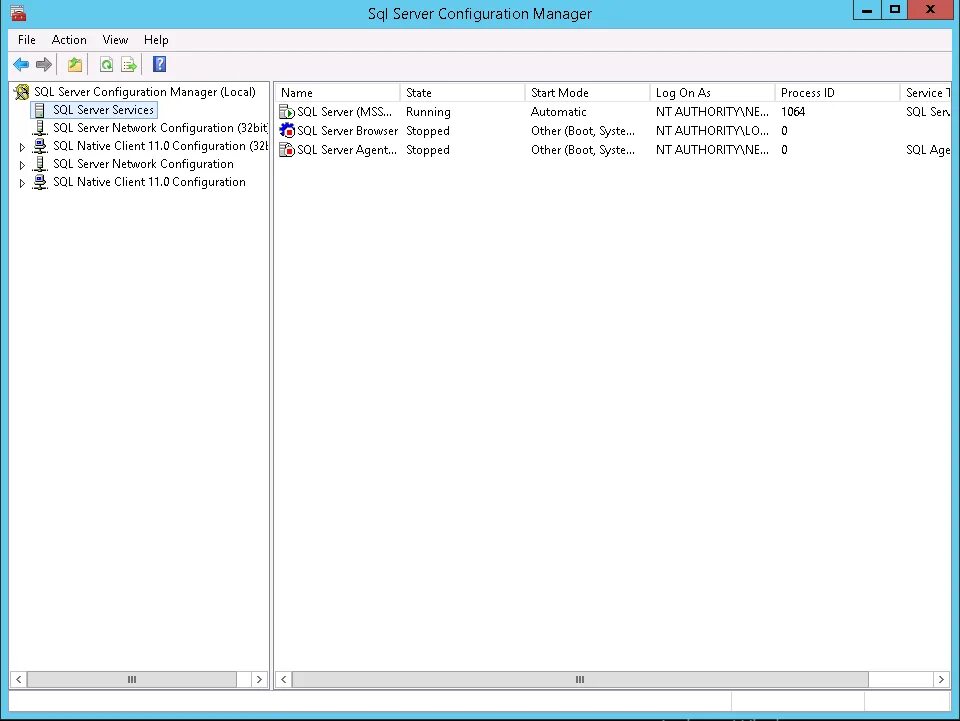The height and width of the screenshot is (721, 960).
Task: Click the tree pane horizontal scrollbar thumb
Action: point(132,679)
